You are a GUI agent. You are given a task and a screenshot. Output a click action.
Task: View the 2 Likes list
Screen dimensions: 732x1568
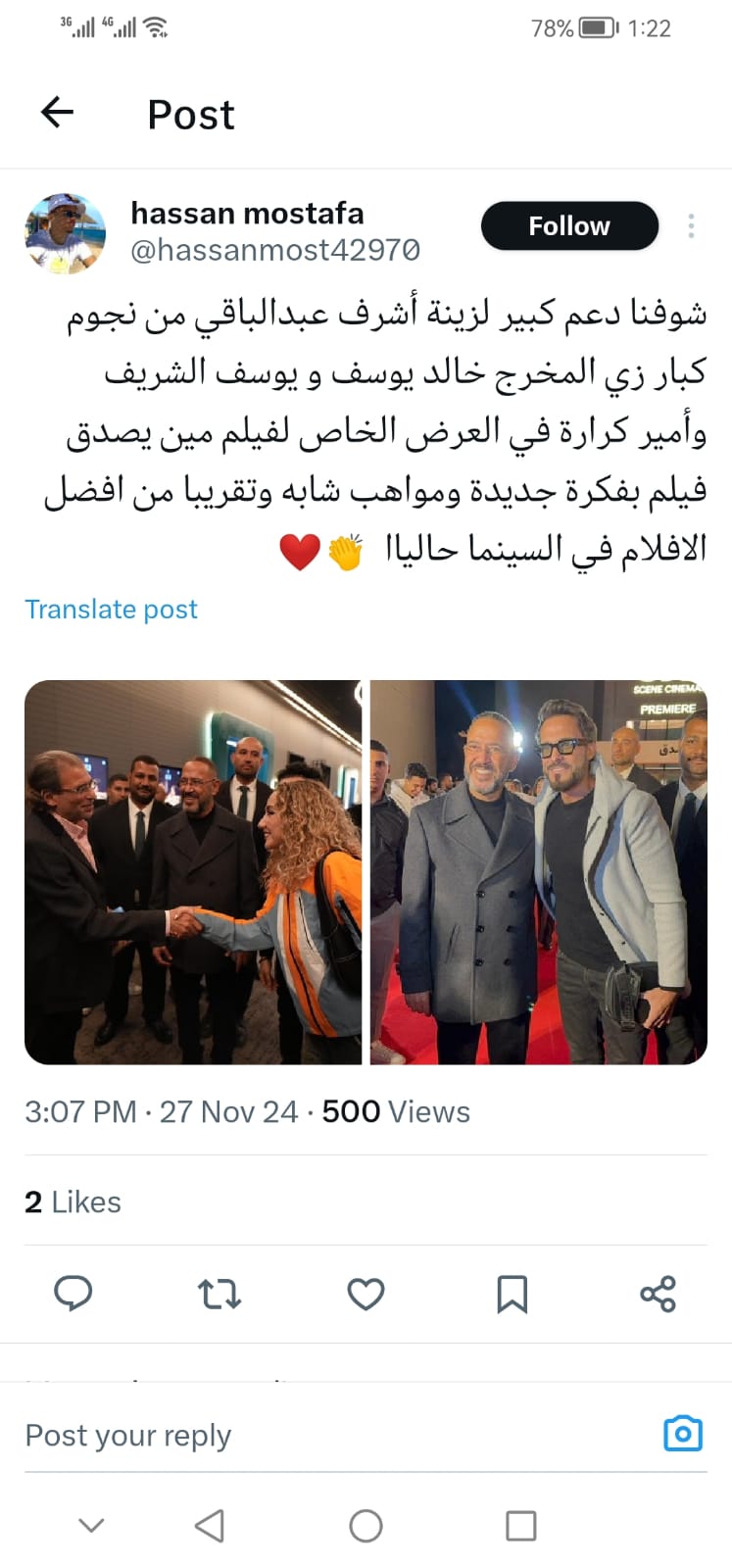coord(73,1201)
